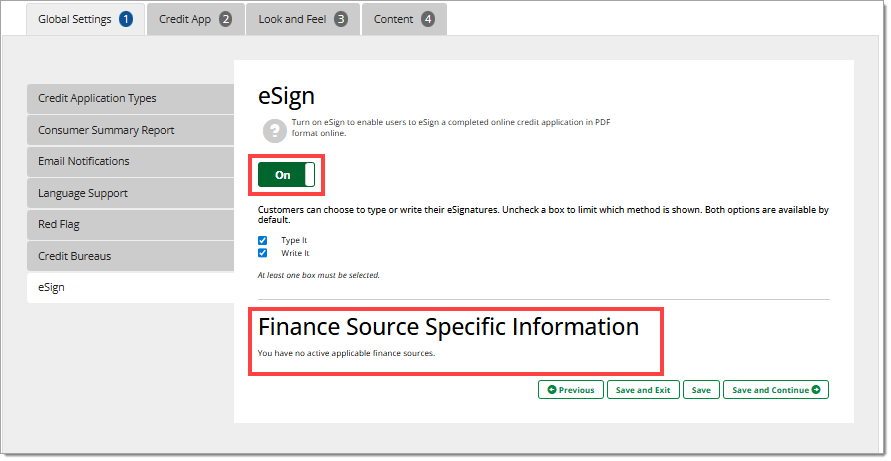
Task: Select Credit Application Types in sidebar
Action: [x=130, y=99]
